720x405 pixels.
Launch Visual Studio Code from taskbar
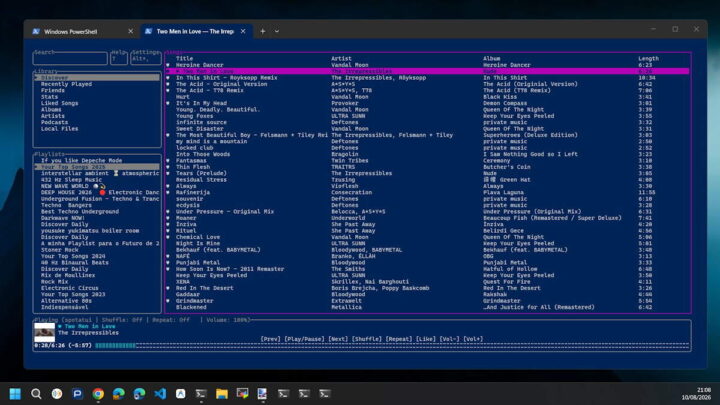160,394
